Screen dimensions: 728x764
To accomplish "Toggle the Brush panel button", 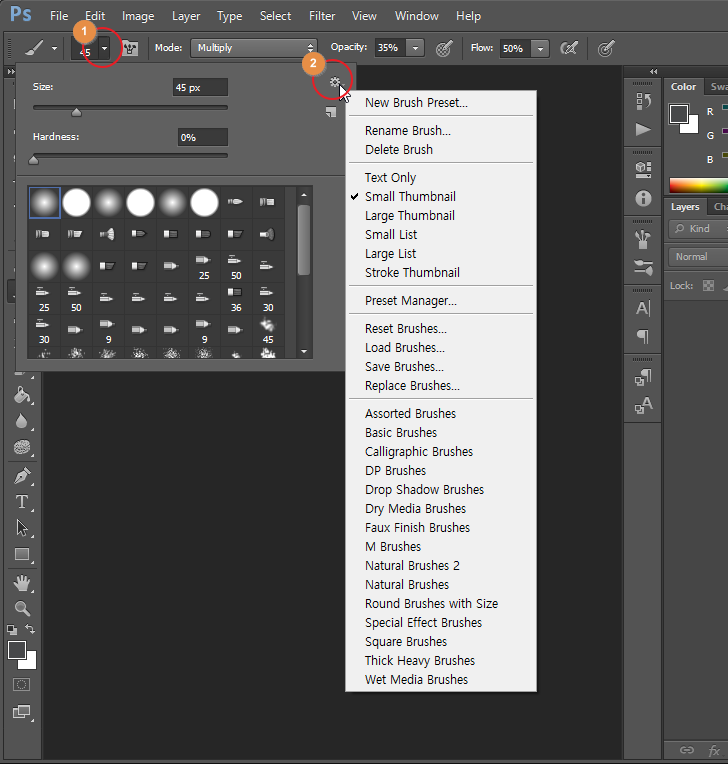I will tap(130, 48).
